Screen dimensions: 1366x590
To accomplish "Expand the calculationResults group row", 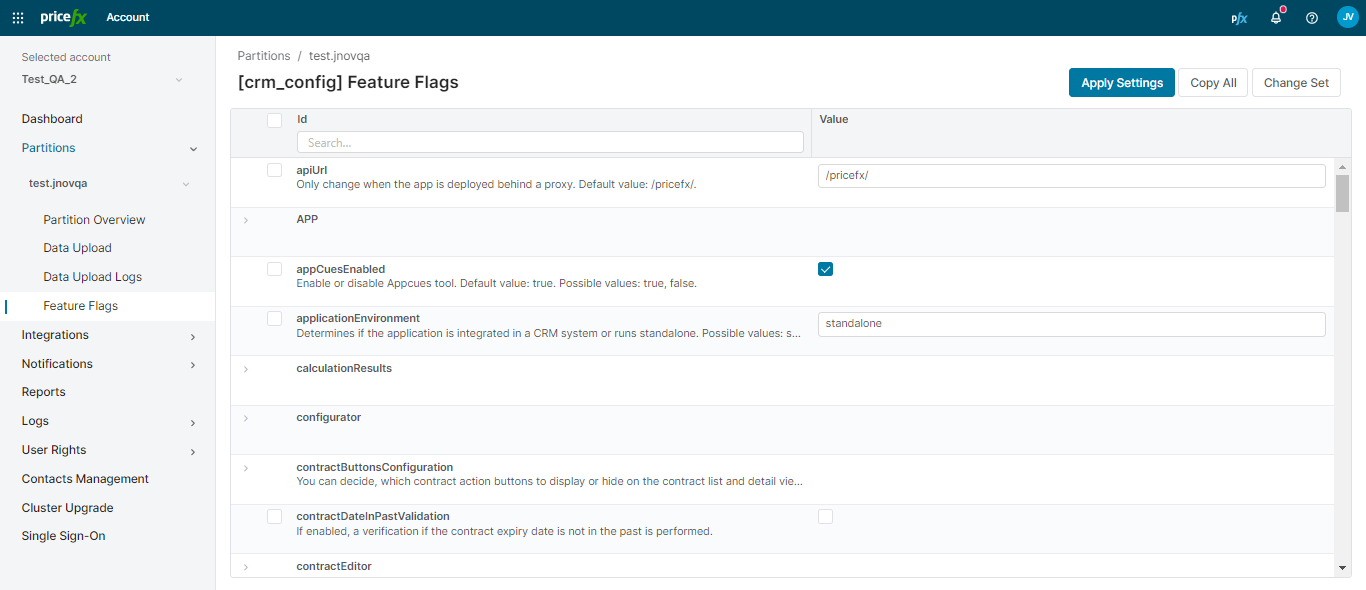I will coord(246,369).
